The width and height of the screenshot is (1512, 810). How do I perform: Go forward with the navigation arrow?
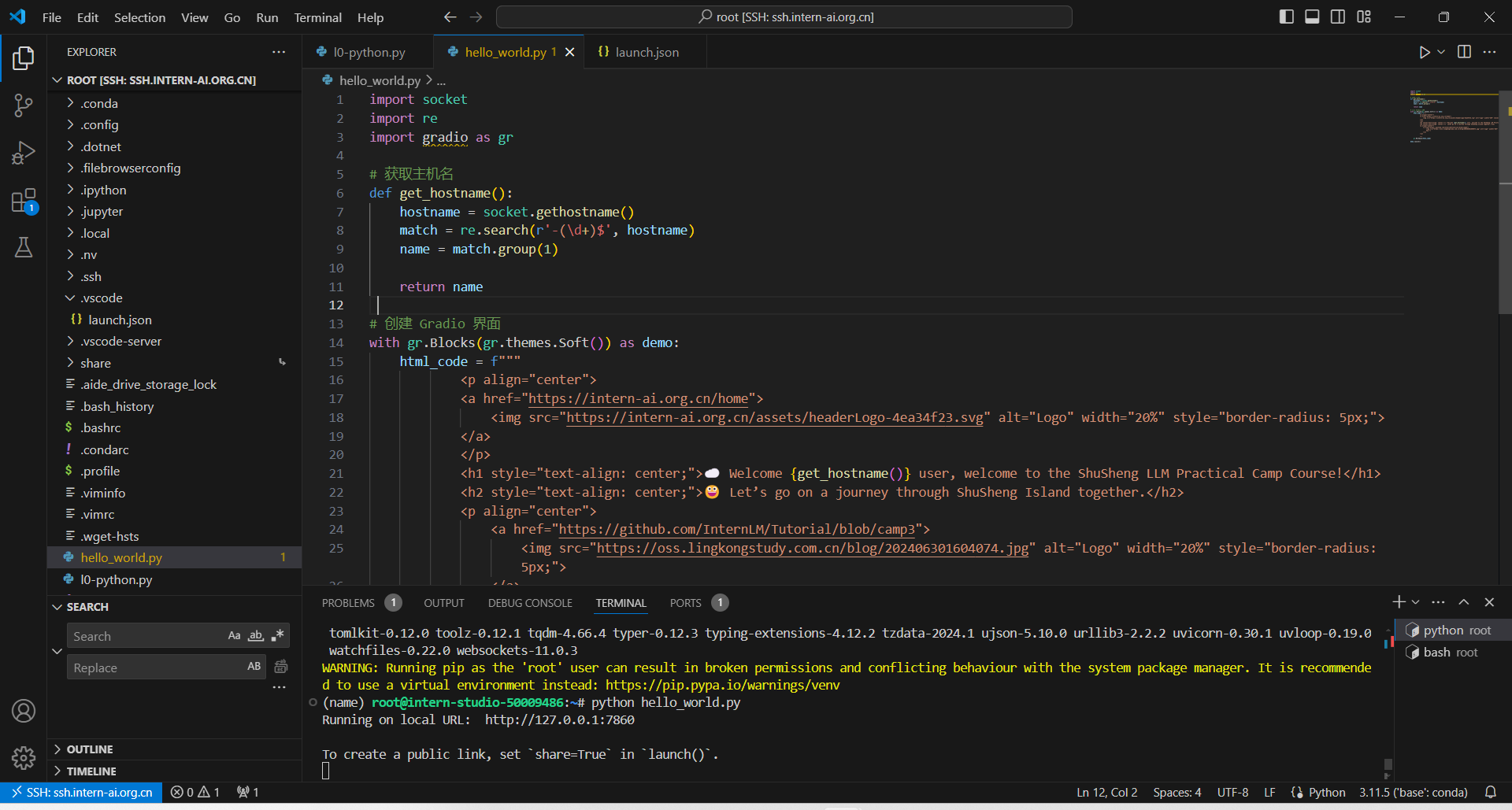tap(476, 17)
